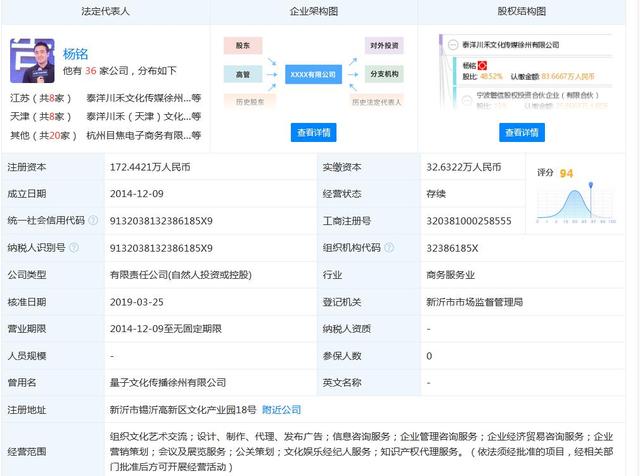Image resolution: width=640 pixels, height=476 pixels.
Task: Click the help icon beside 统一社会信用代码
Action: [93, 220]
